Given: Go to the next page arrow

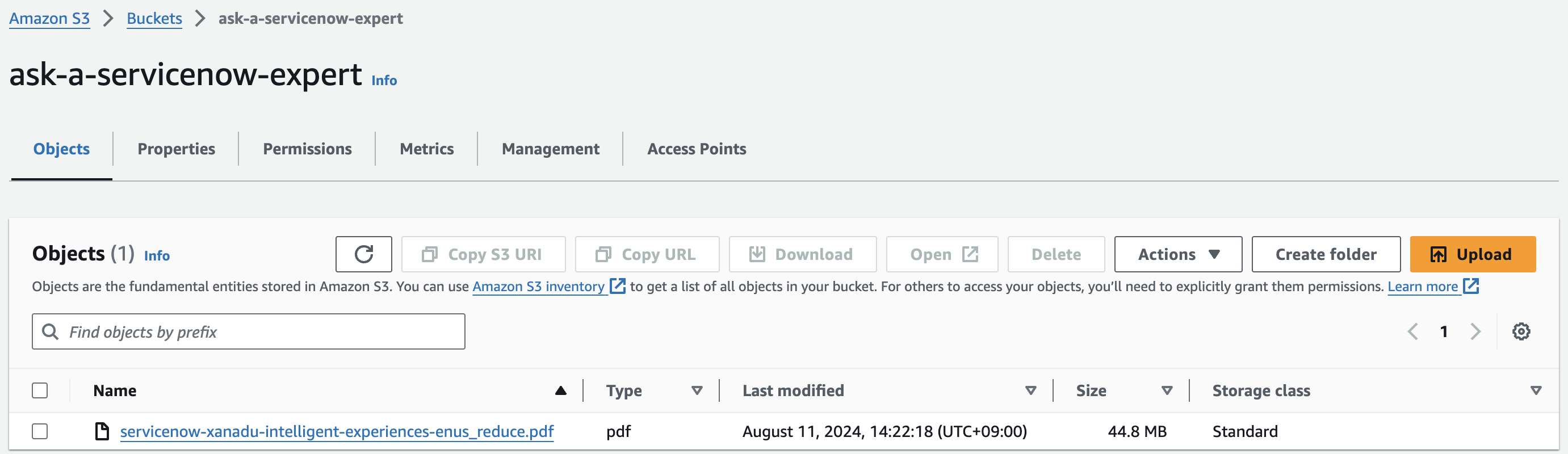Looking at the screenshot, I should click(x=1475, y=331).
